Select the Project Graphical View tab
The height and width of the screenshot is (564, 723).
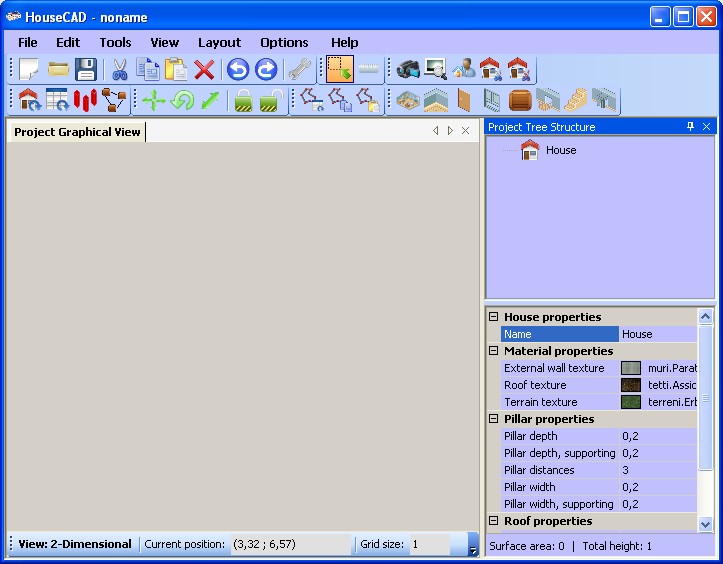coord(77,132)
